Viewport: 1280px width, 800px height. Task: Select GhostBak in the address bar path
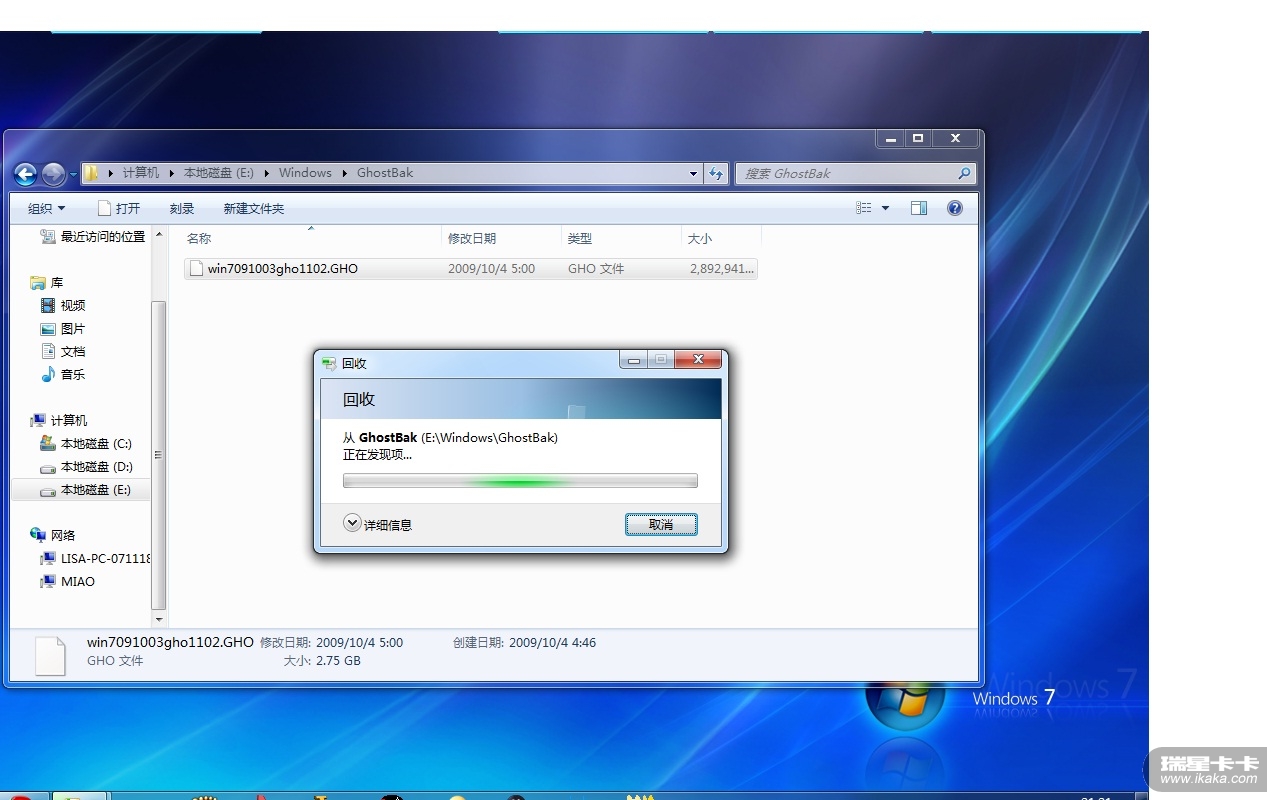[385, 173]
